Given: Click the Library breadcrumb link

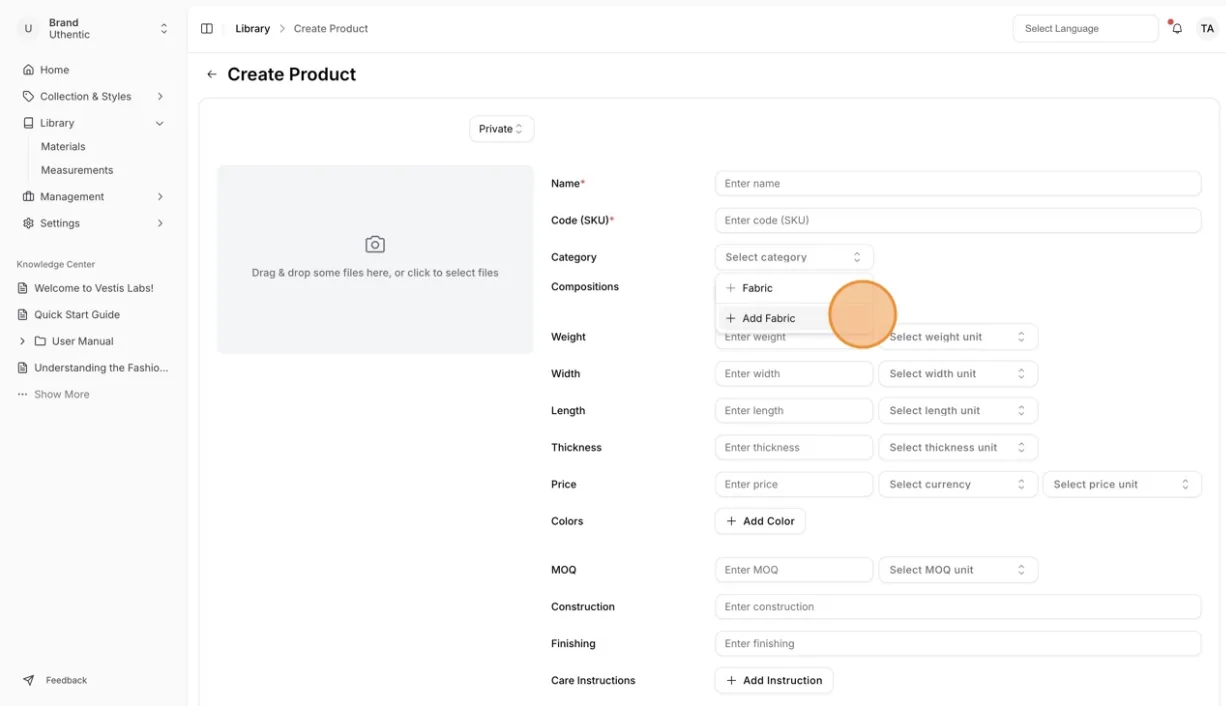Looking at the screenshot, I should [252, 29].
